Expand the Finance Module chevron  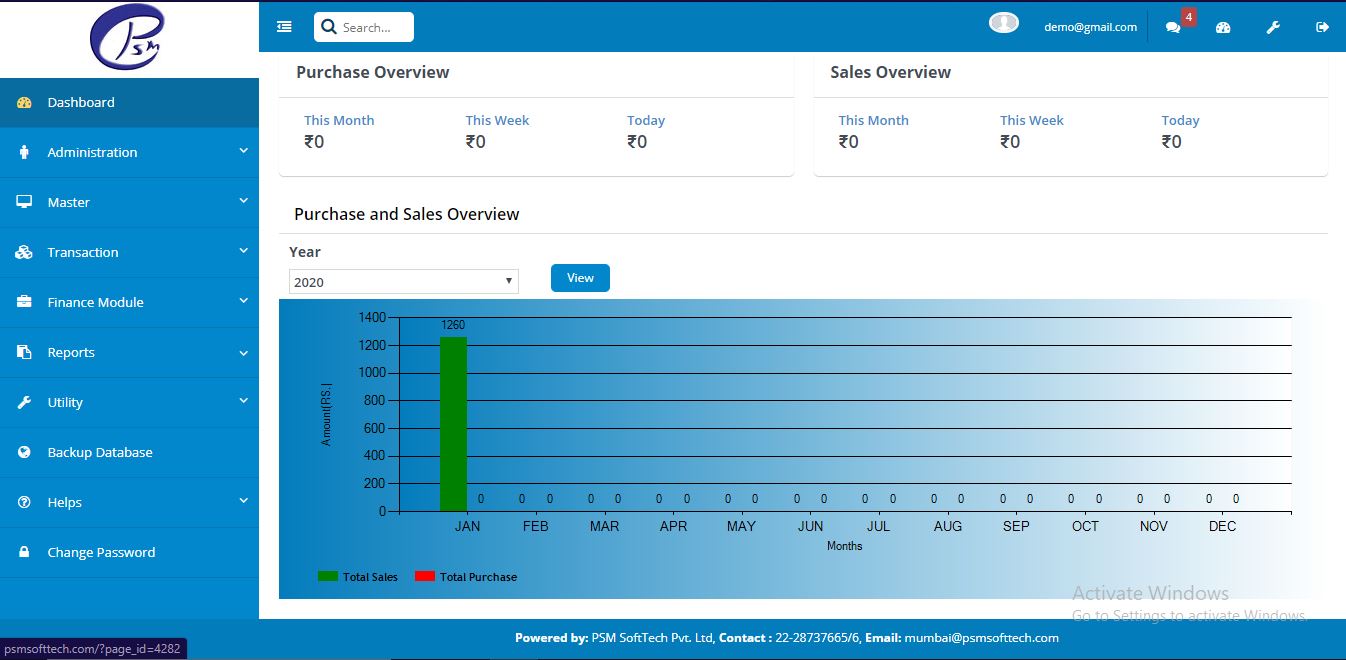[x=243, y=301]
